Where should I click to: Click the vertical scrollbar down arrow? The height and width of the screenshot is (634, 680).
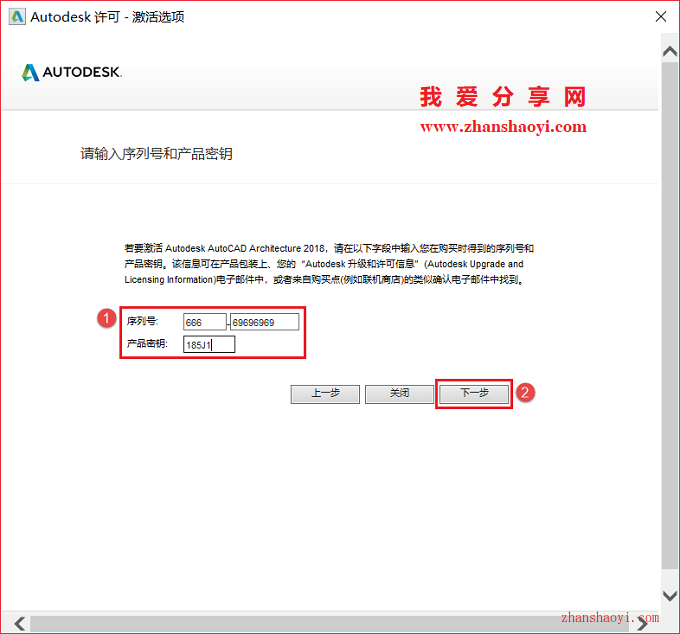pyautogui.click(x=670, y=596)
